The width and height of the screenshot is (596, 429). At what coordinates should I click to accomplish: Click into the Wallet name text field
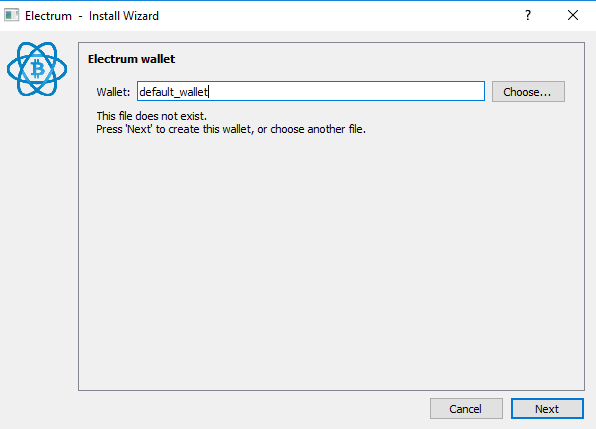311,91
